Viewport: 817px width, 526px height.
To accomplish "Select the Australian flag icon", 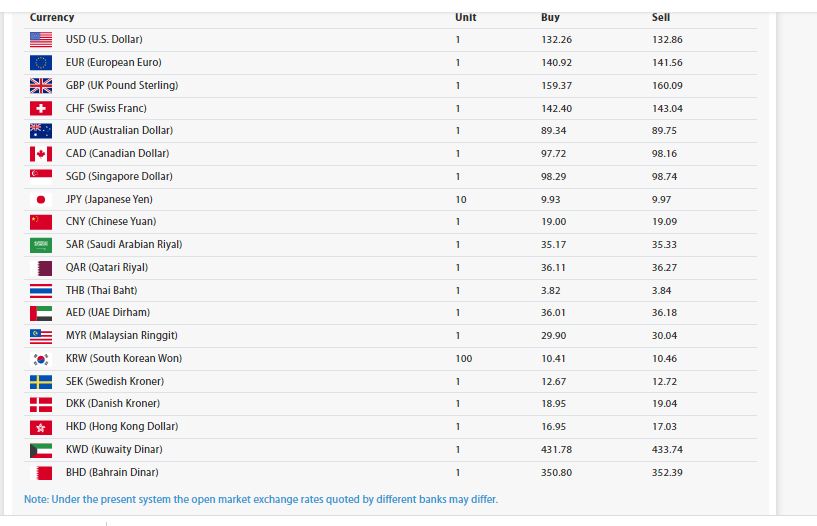I will point(41,131).
